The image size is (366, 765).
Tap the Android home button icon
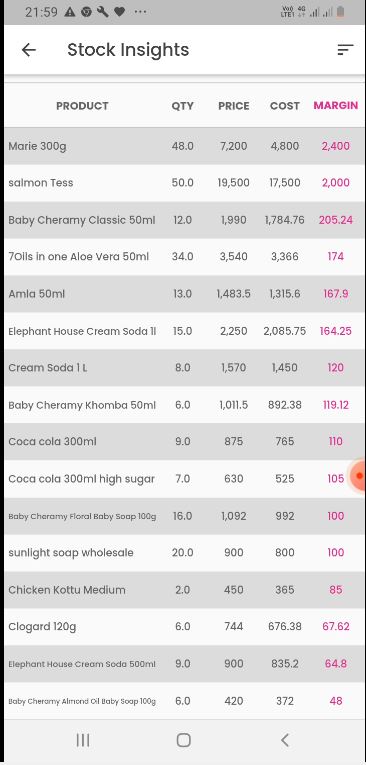[183, 740]
